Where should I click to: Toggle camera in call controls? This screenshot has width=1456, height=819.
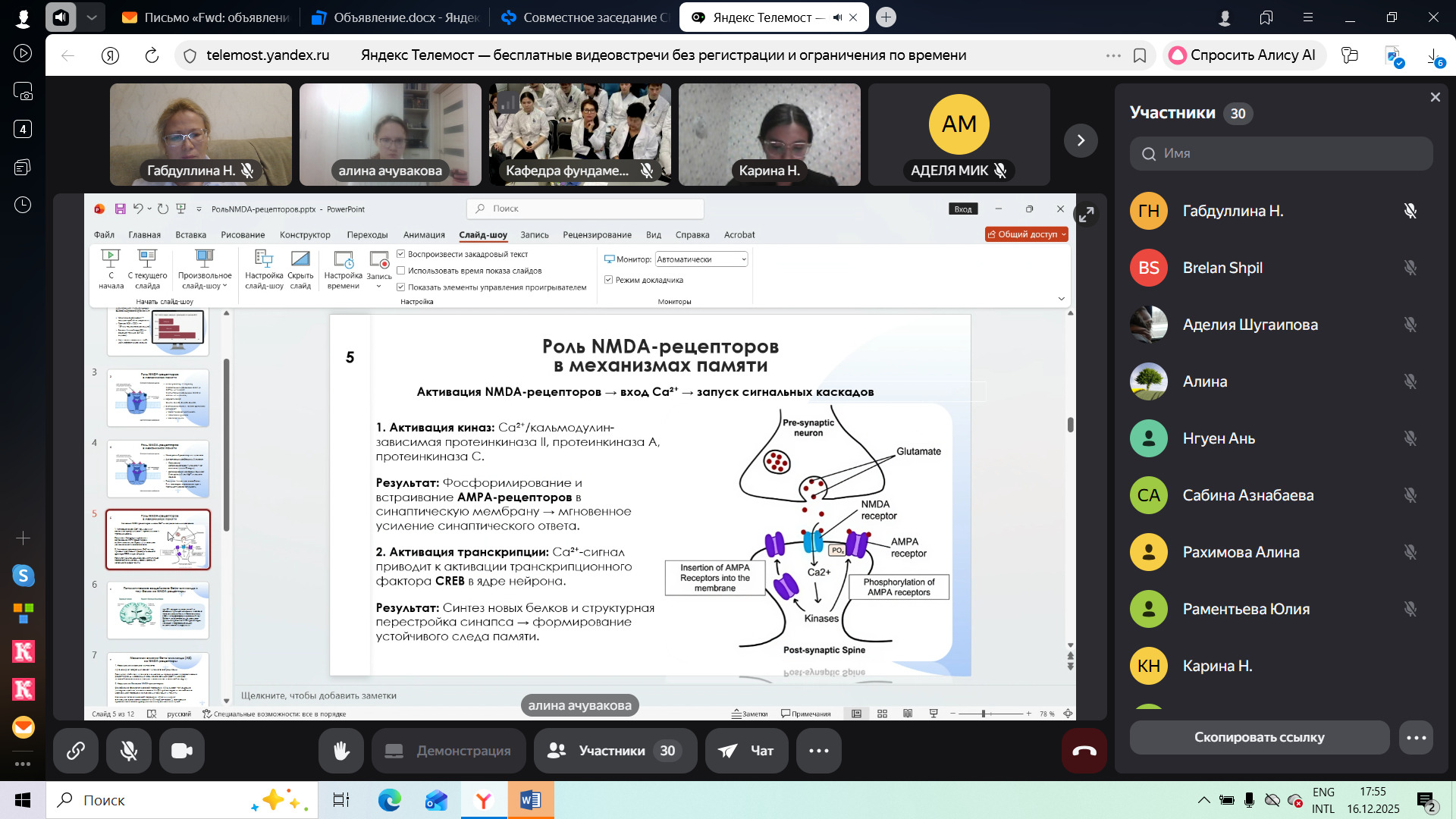coord(182,751)
